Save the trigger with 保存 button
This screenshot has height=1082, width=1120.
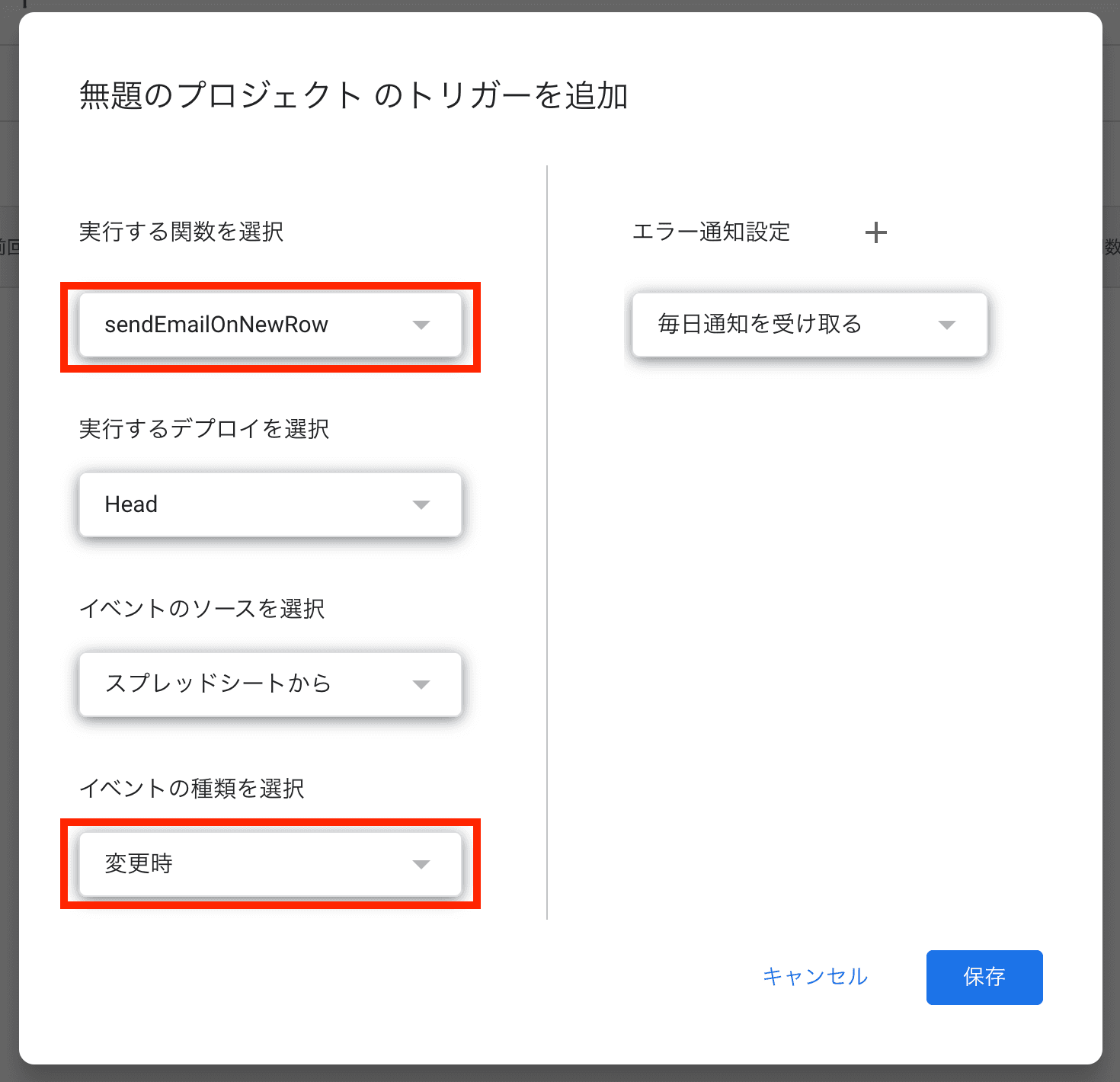[984, 977]
